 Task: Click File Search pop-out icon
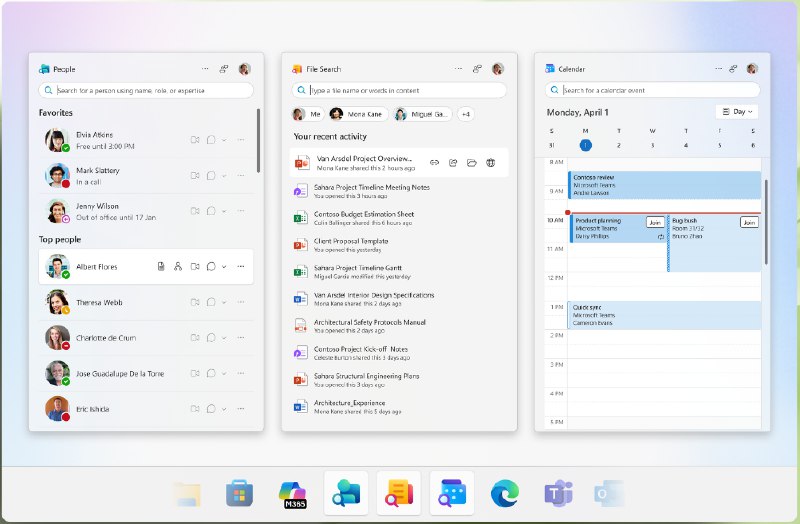click(x=477, y=69)
